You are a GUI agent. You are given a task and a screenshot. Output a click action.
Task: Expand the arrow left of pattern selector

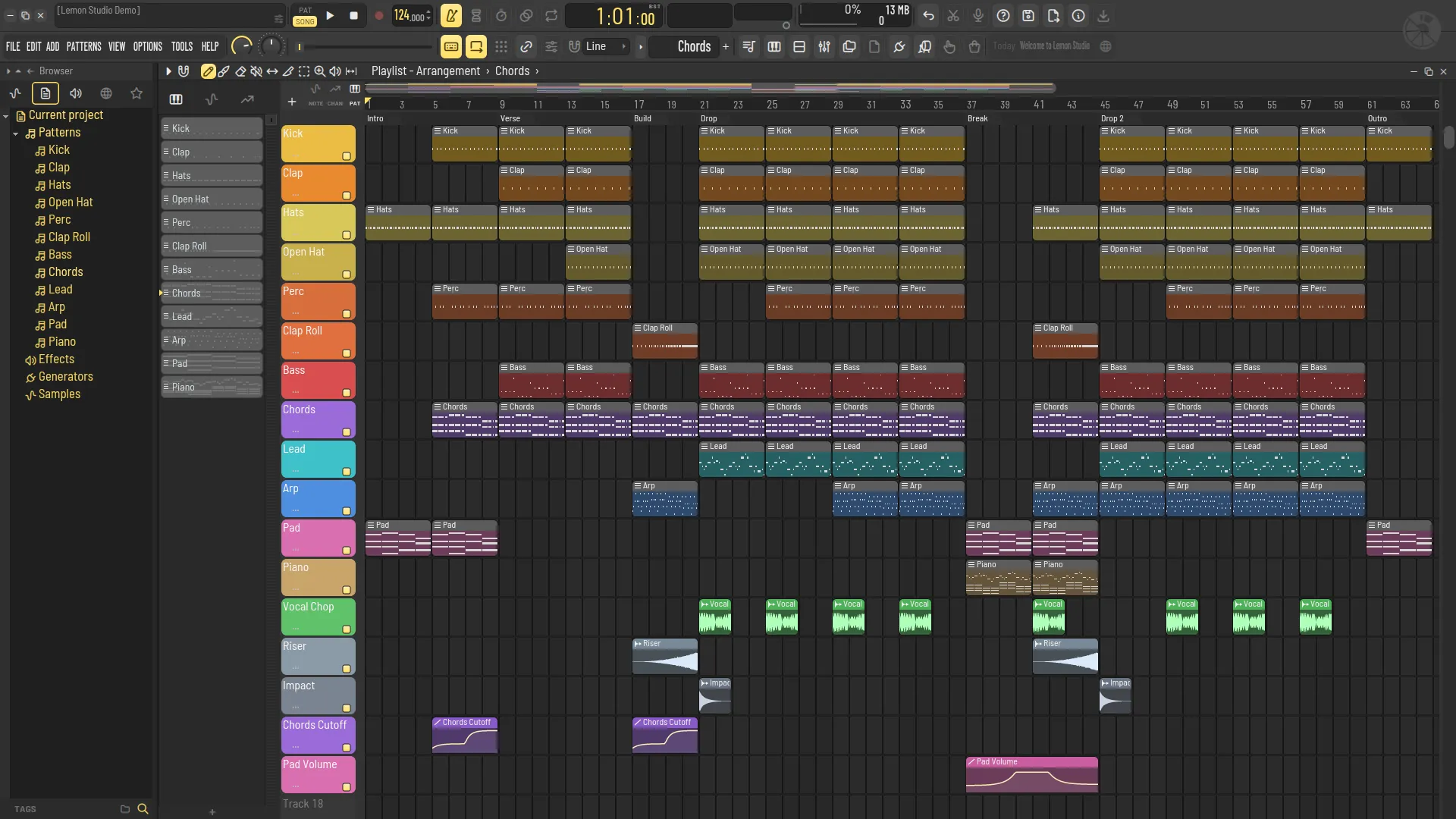(641, 47)
